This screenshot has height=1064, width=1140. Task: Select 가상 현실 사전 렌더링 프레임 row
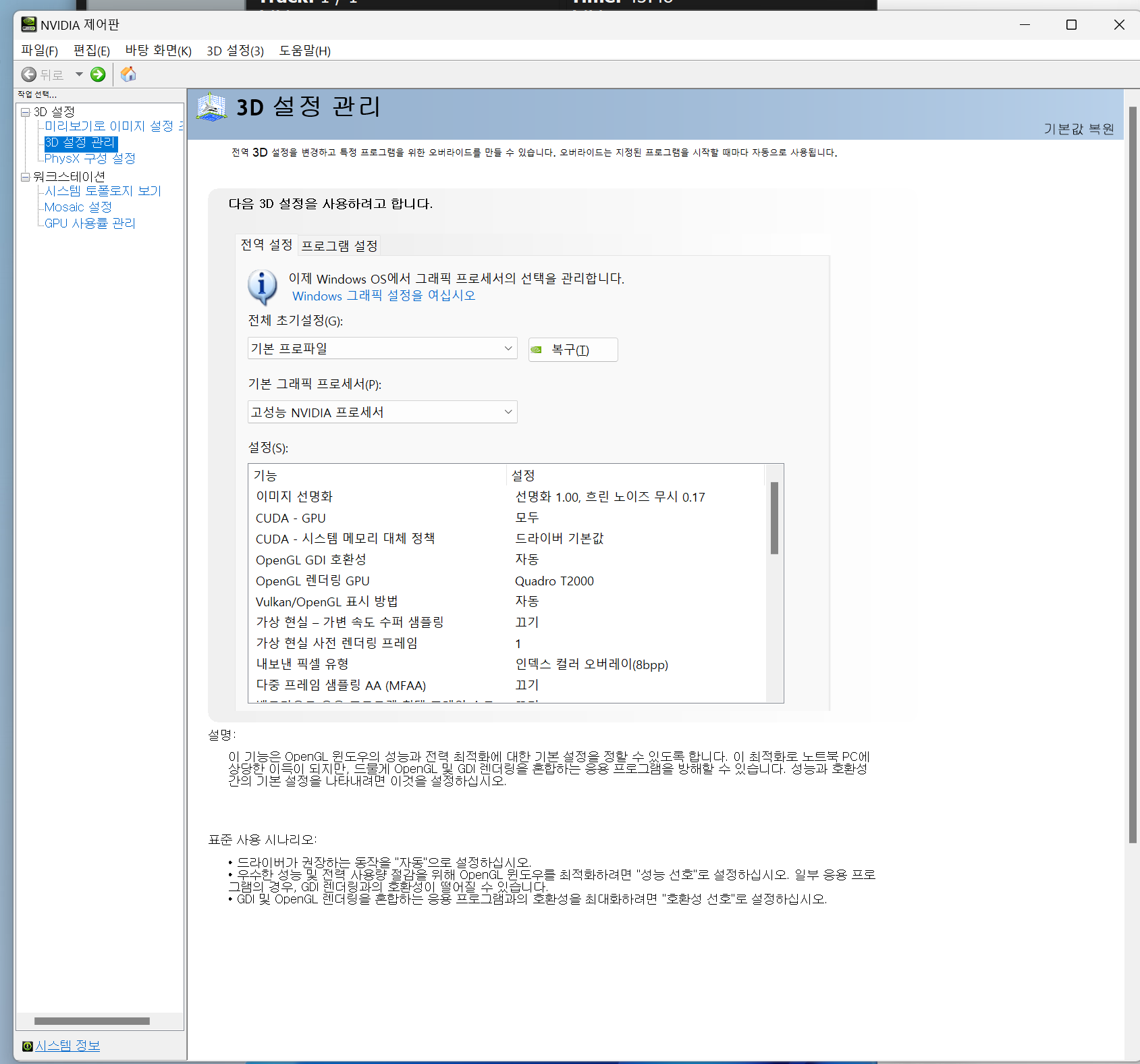[508, 643]
